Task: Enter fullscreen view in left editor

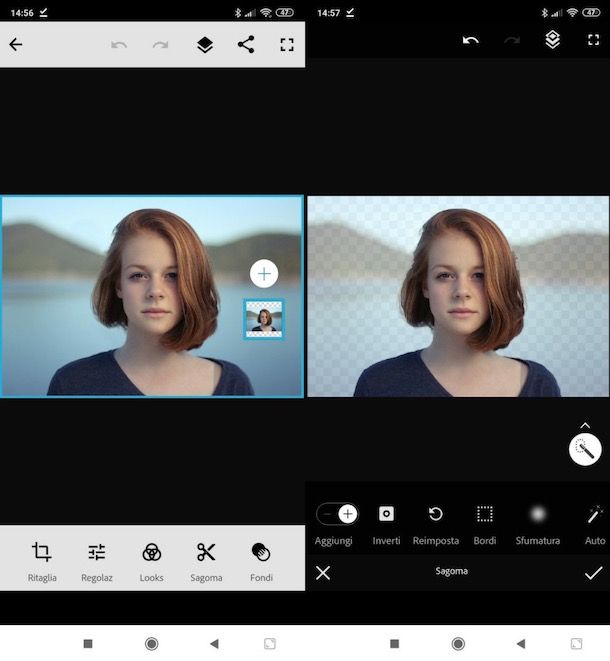Action: pyautogui.click(x=287, y=45)
